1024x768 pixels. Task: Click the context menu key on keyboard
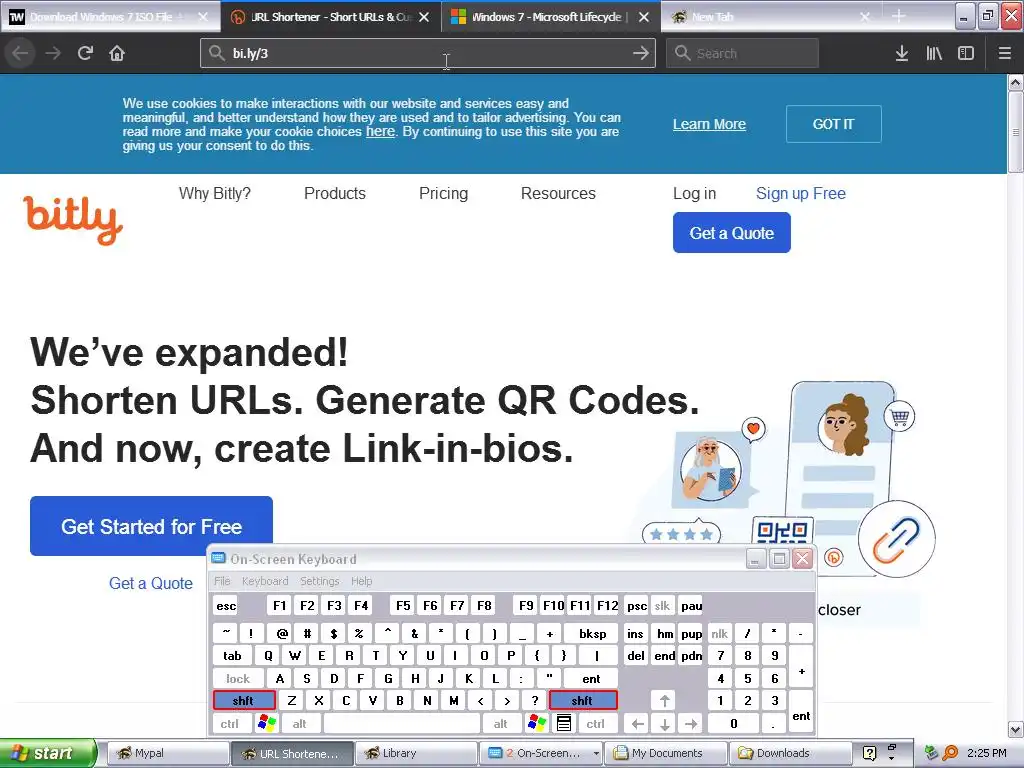click(564, 723)
